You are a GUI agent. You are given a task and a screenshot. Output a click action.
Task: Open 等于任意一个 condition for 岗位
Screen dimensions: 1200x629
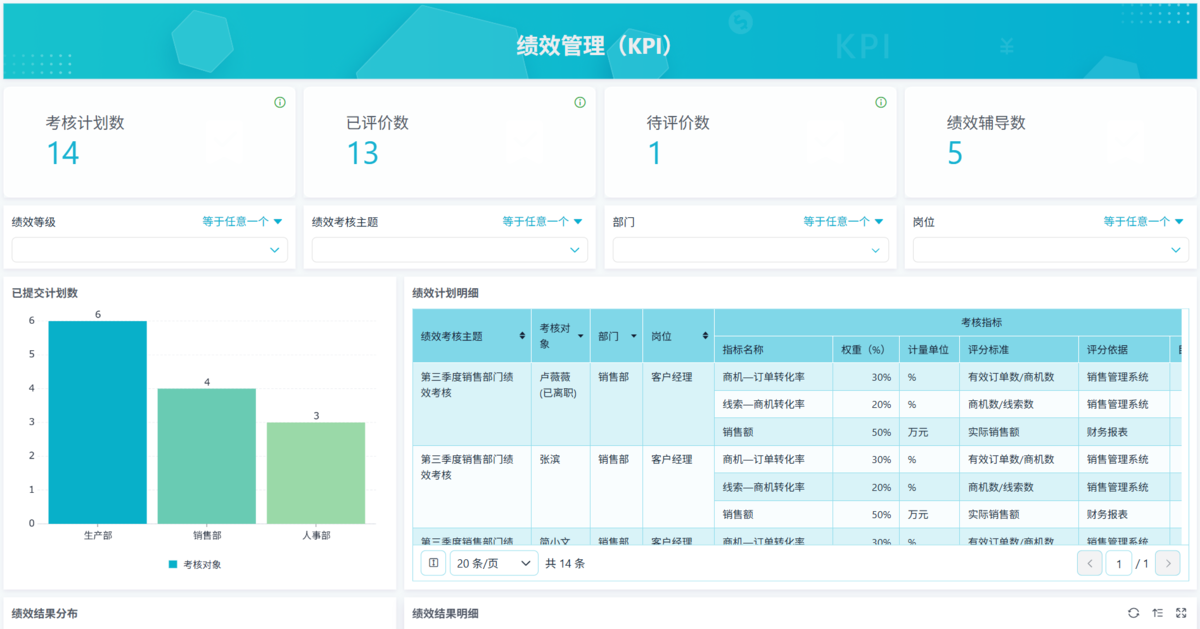tap(1144, 222)
